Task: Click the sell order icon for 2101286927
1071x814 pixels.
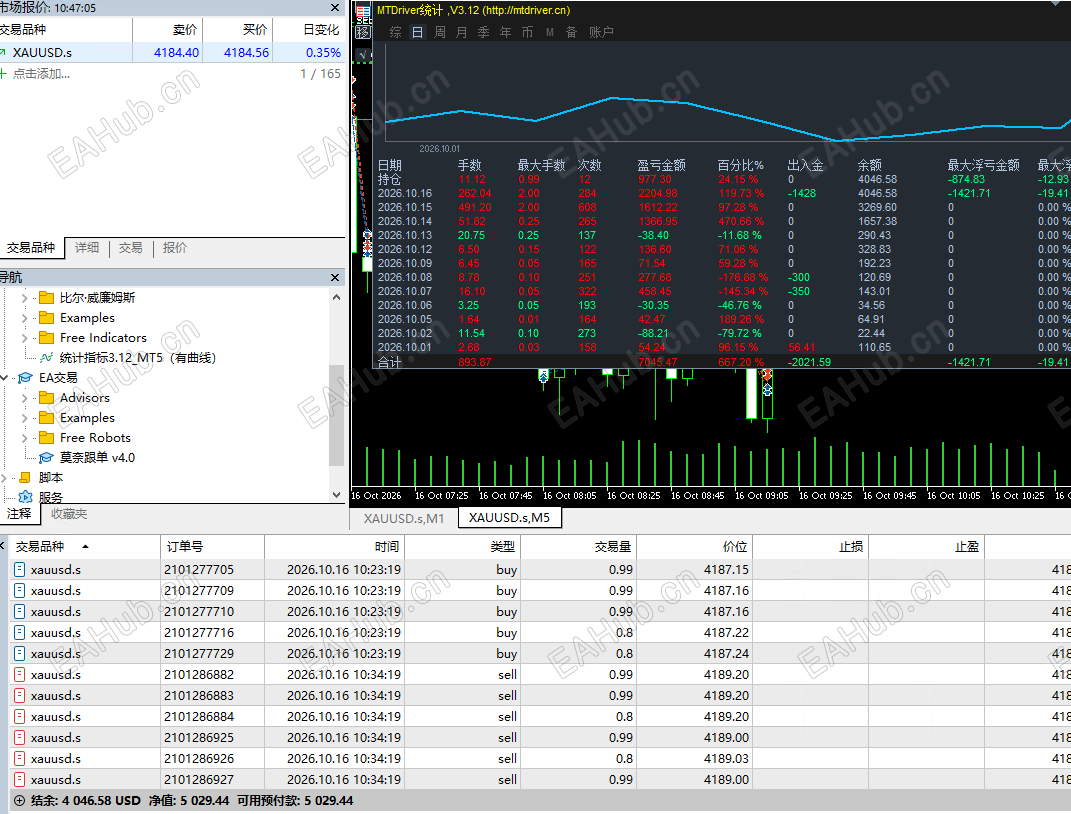Action: tap(20, 779)
